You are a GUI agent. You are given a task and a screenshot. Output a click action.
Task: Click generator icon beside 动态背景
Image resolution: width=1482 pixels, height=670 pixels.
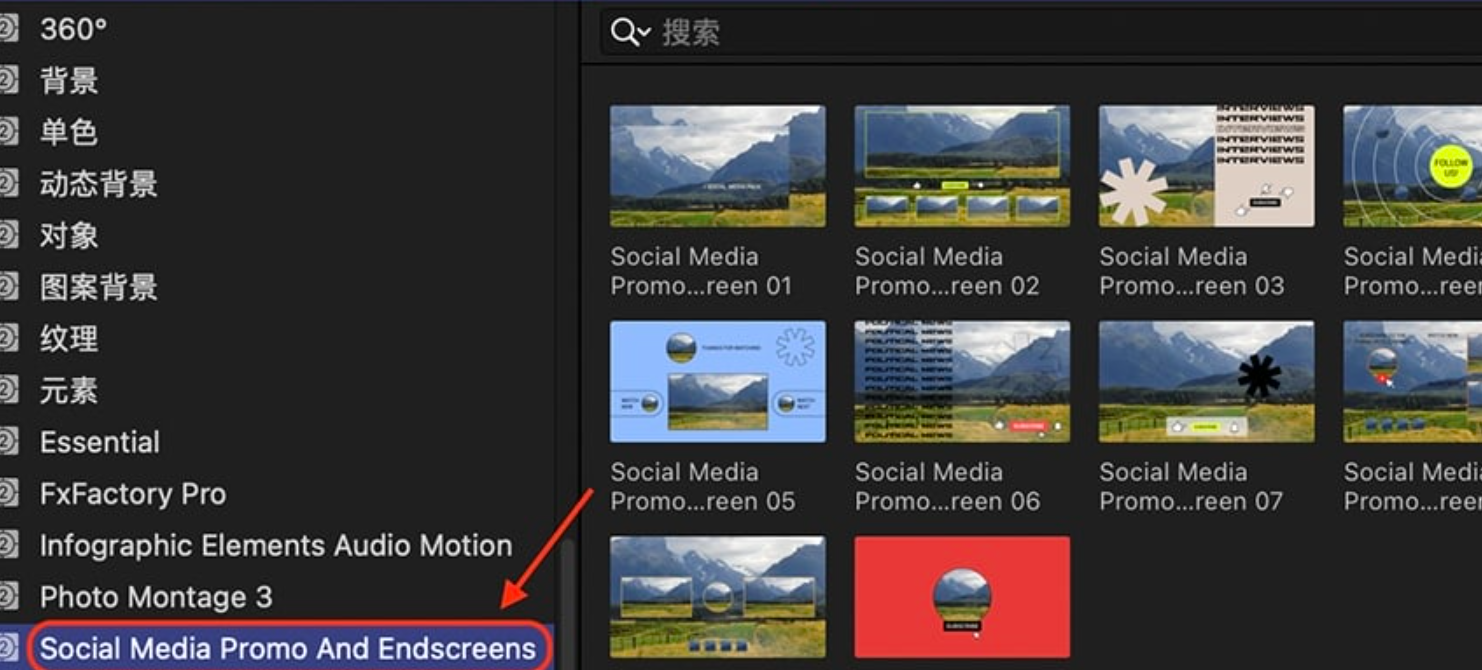coord(8,184)
